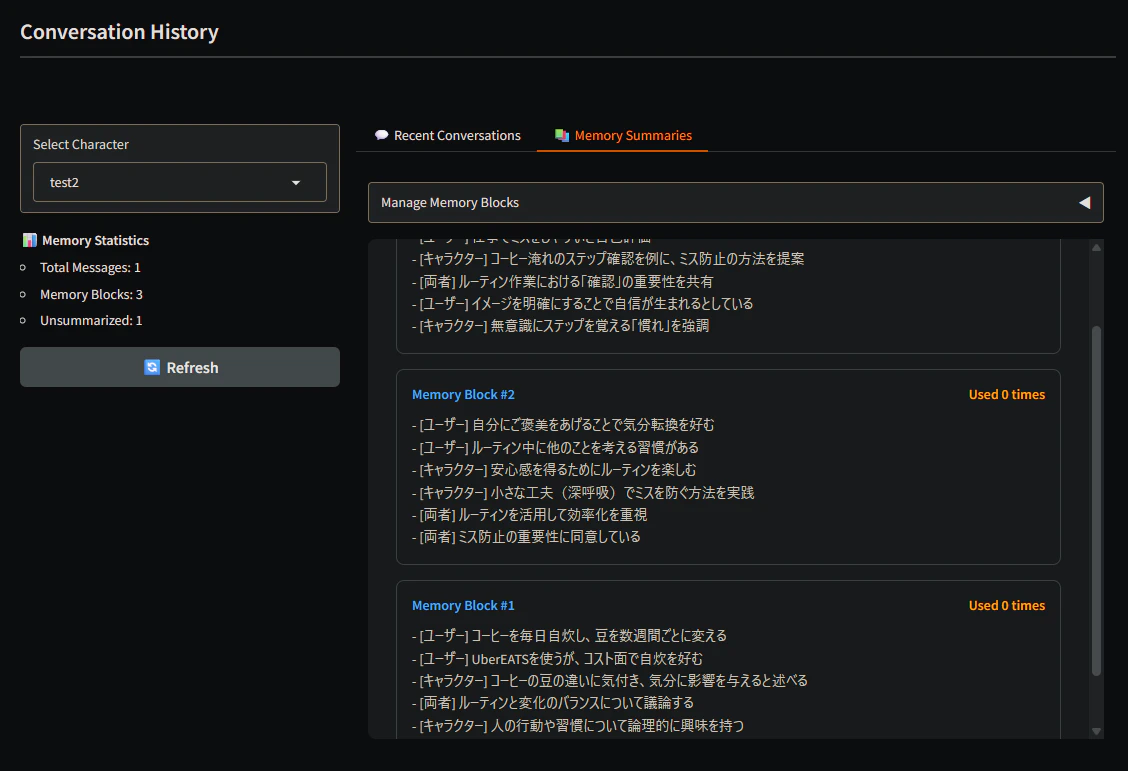Click the Select Character label
The width and height of the screenshot is (1128, 771).
(81, 145)
